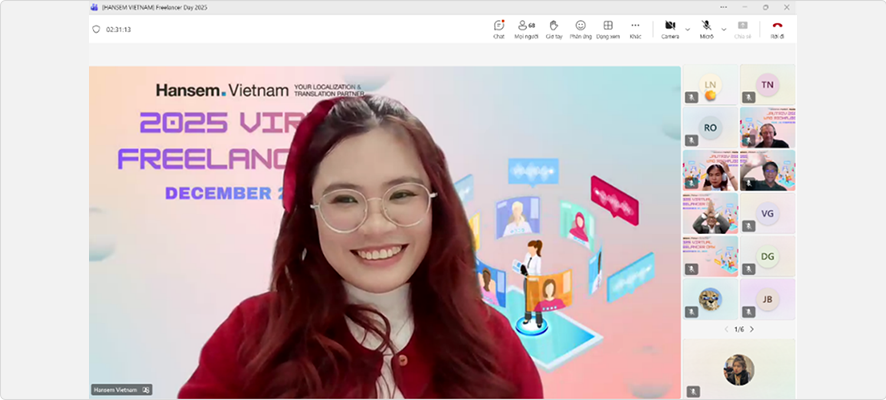Open the Khác more options menu

635,28
